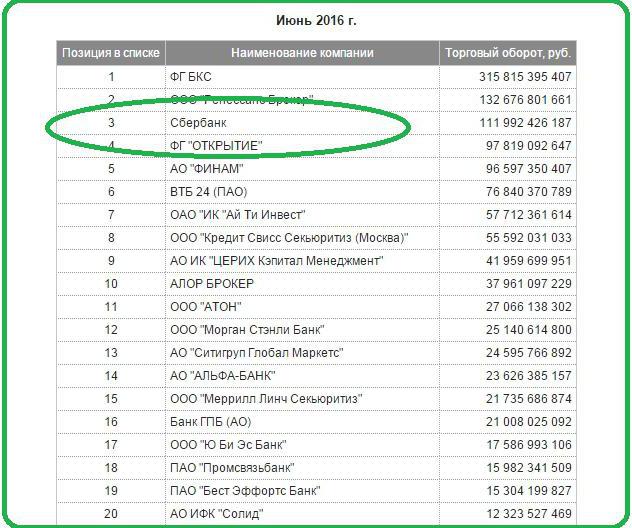Click turnover value '15 982 341 509'
The image size is (632, 528).
click(528, 468)
